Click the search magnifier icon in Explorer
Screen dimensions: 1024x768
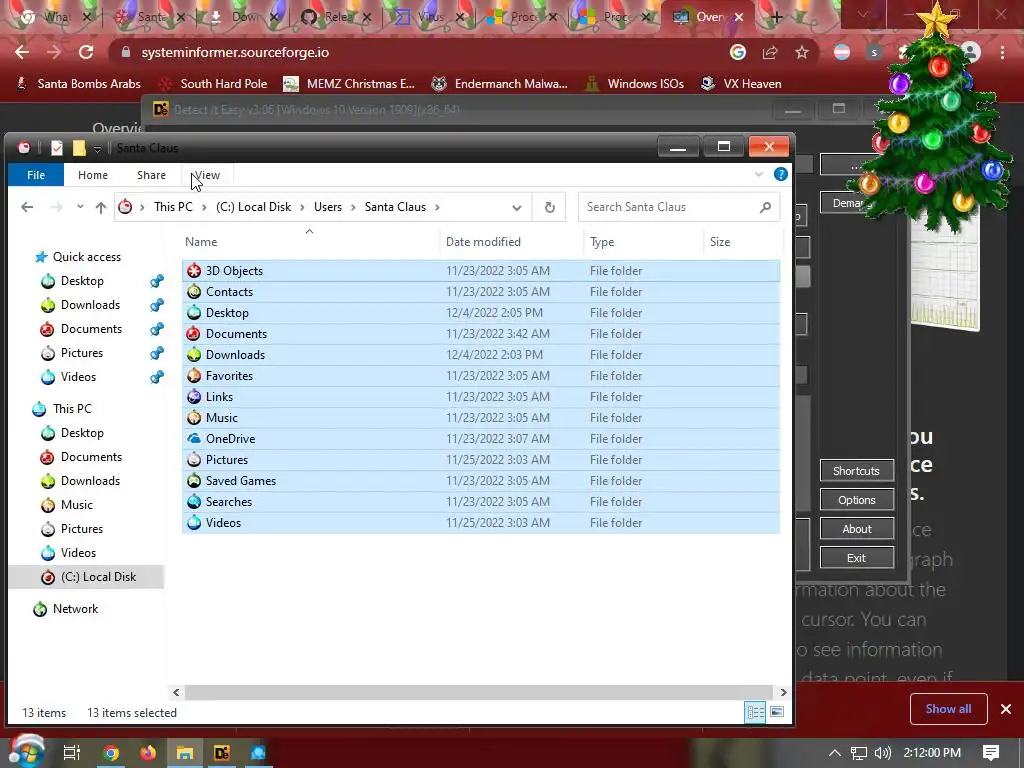coord(765,207)
